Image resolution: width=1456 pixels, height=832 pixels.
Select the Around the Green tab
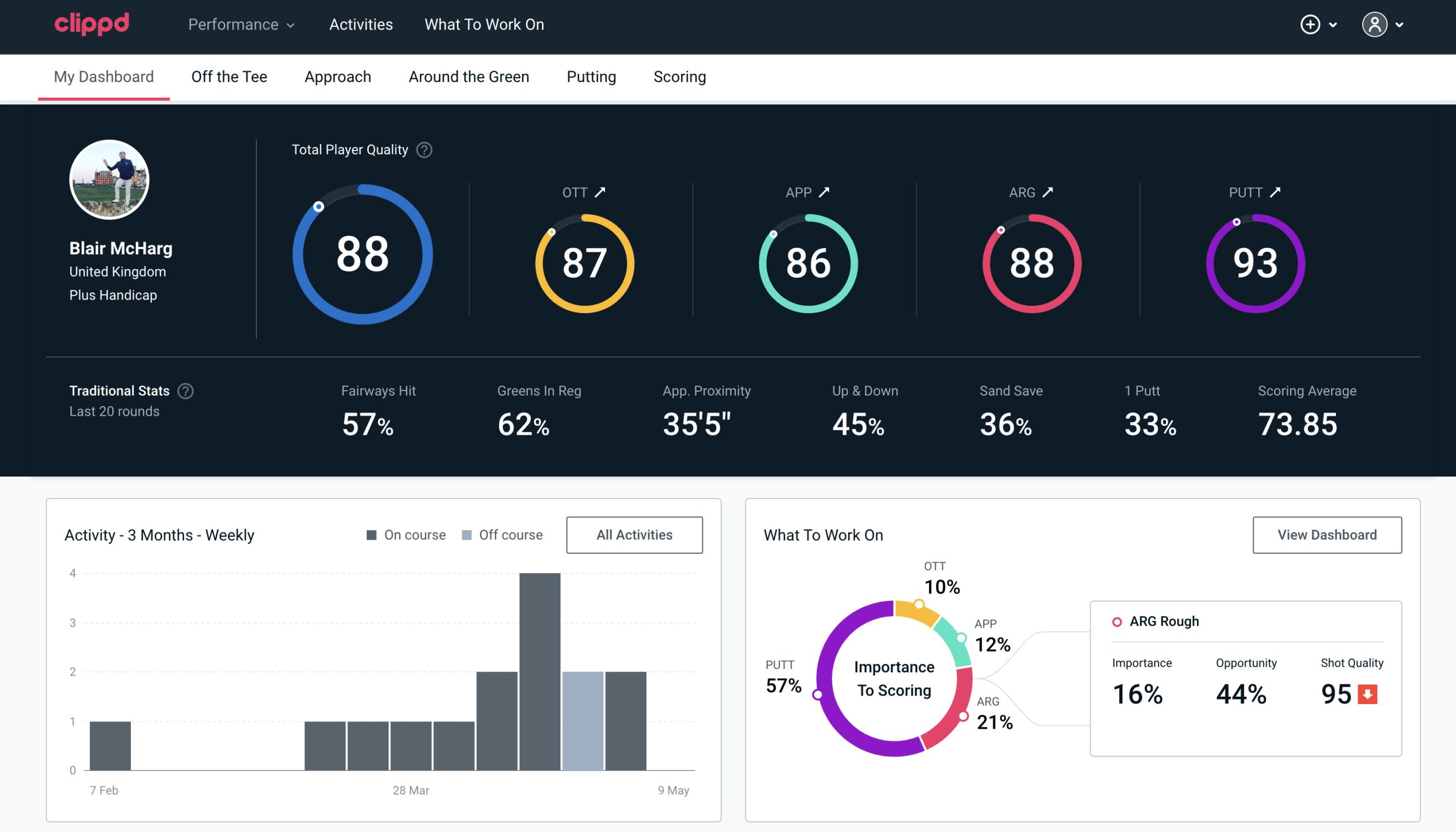(468, 76)
